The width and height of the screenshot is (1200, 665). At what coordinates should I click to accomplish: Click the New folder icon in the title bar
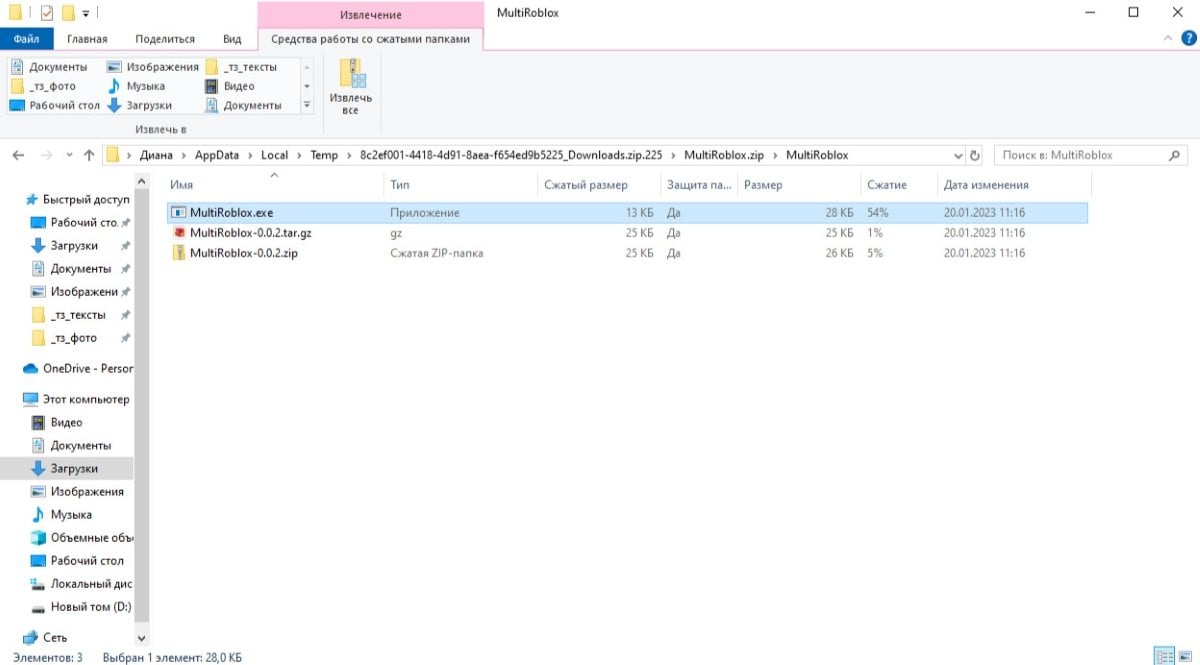[x=67, y=13]
